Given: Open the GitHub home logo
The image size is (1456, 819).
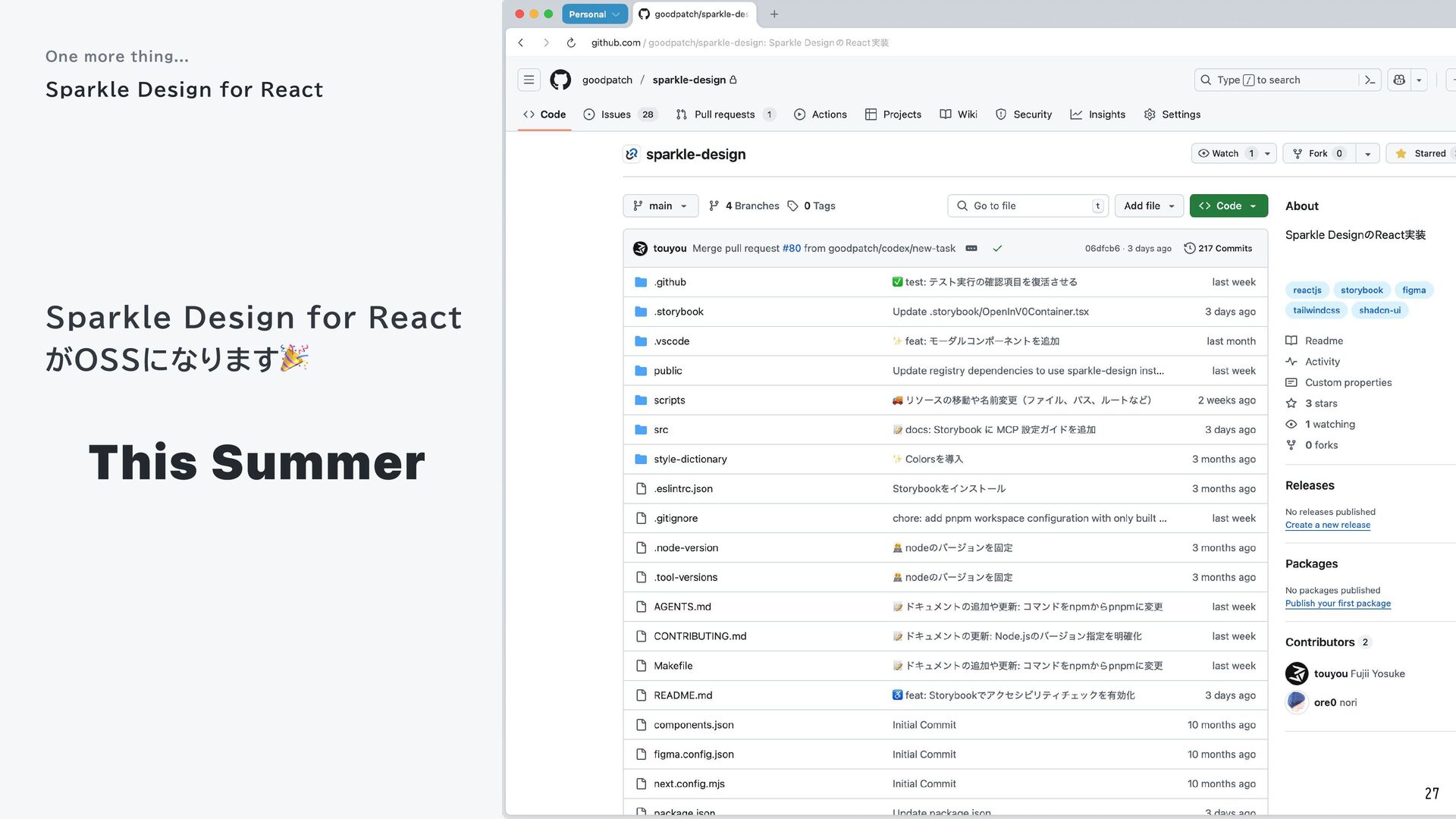Looking at the screenshot, I should [x=560, y=80].
